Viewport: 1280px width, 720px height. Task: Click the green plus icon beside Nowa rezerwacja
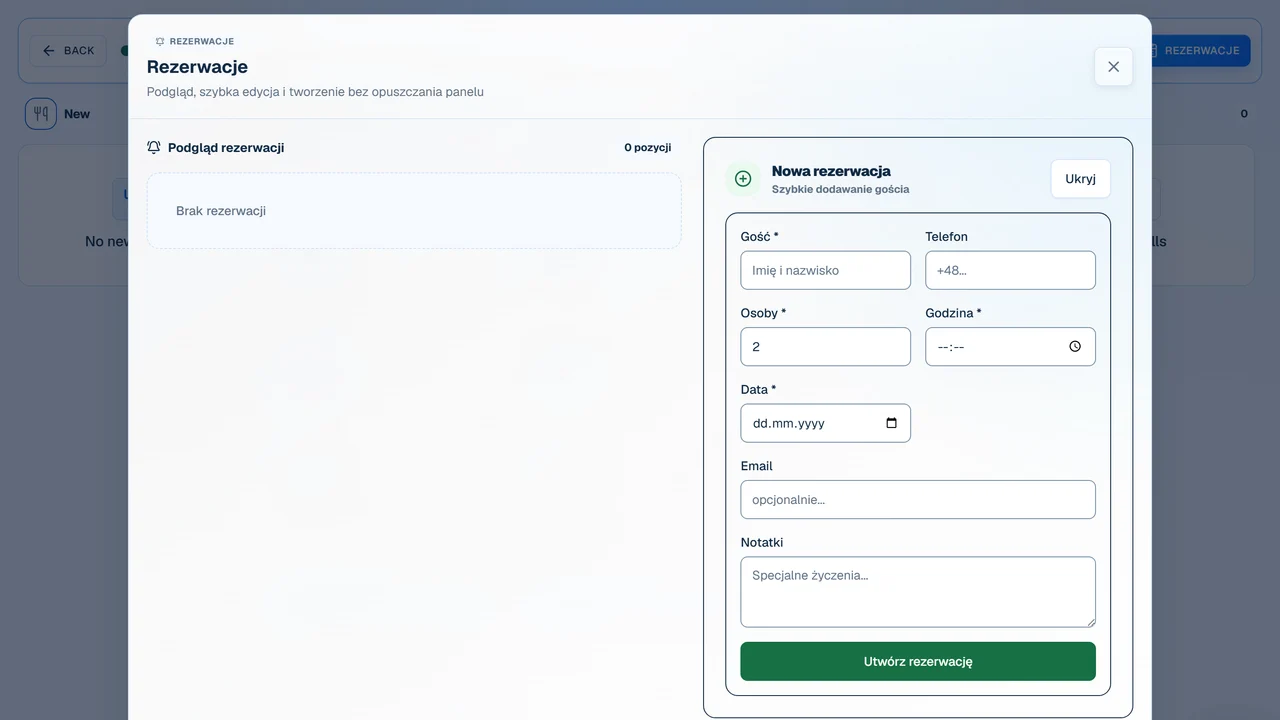click(x=743, y=179)
